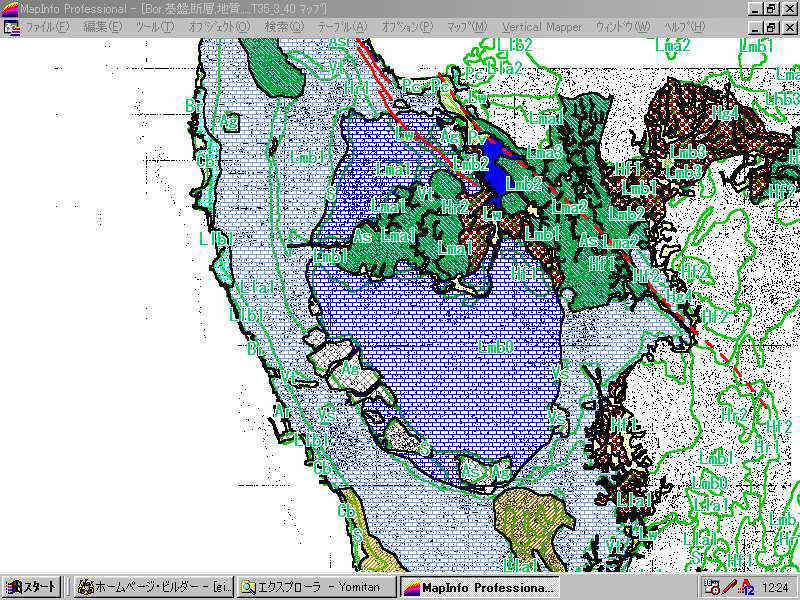
Task: Open the ファイル(F) menu
Action: (x=47, y=27)
